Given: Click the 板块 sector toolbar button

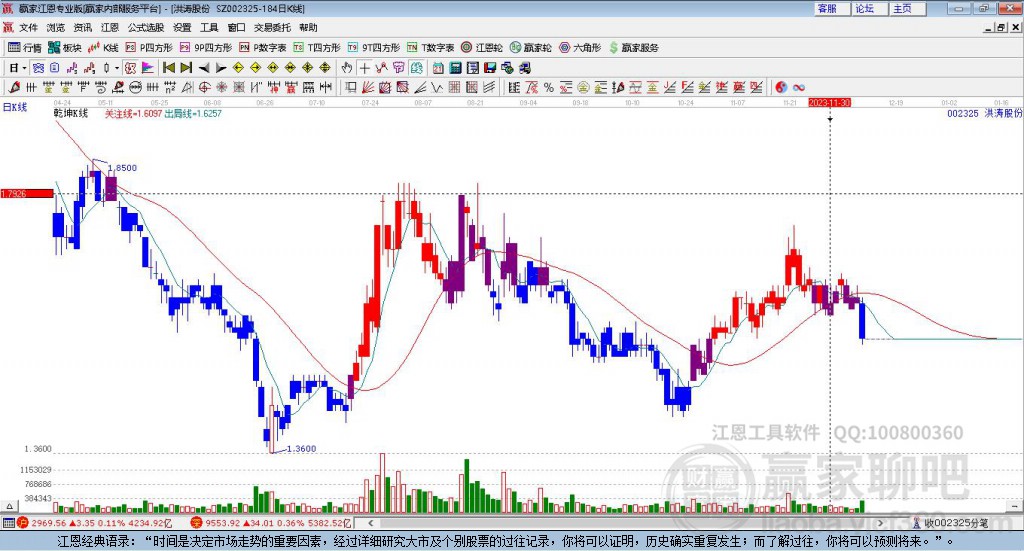Looking at the screenshot, I should pos(64,48).
